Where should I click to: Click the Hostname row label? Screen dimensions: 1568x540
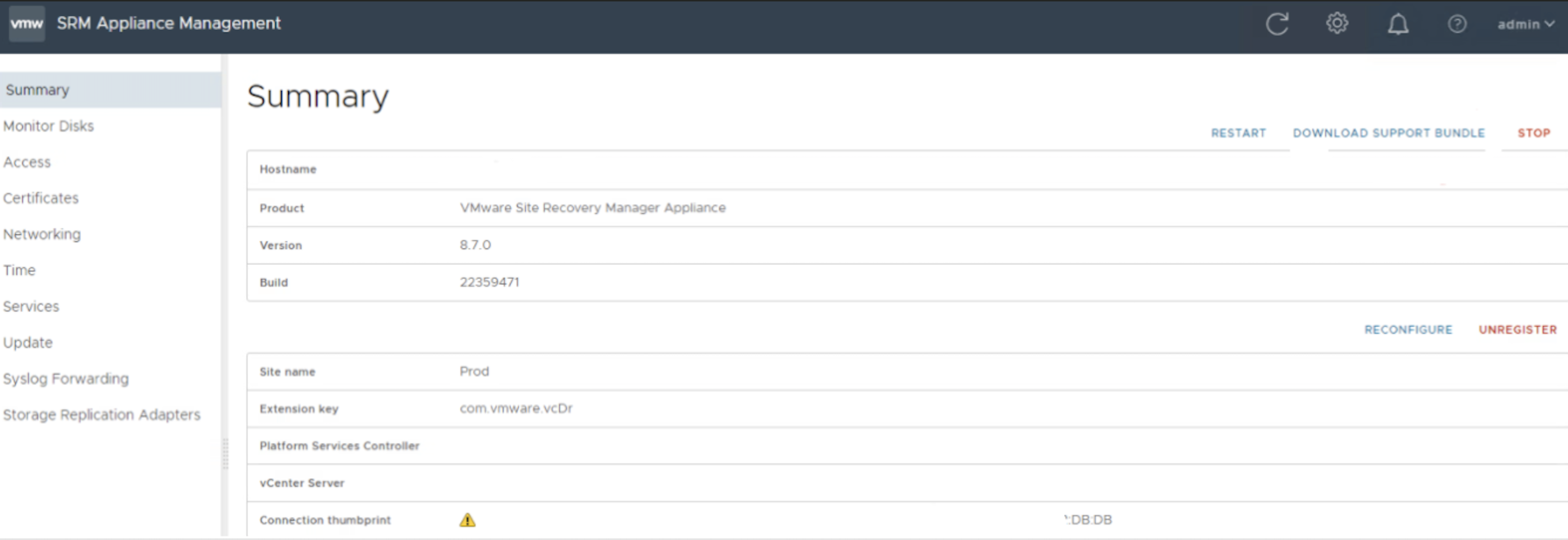tap(288, 170)
